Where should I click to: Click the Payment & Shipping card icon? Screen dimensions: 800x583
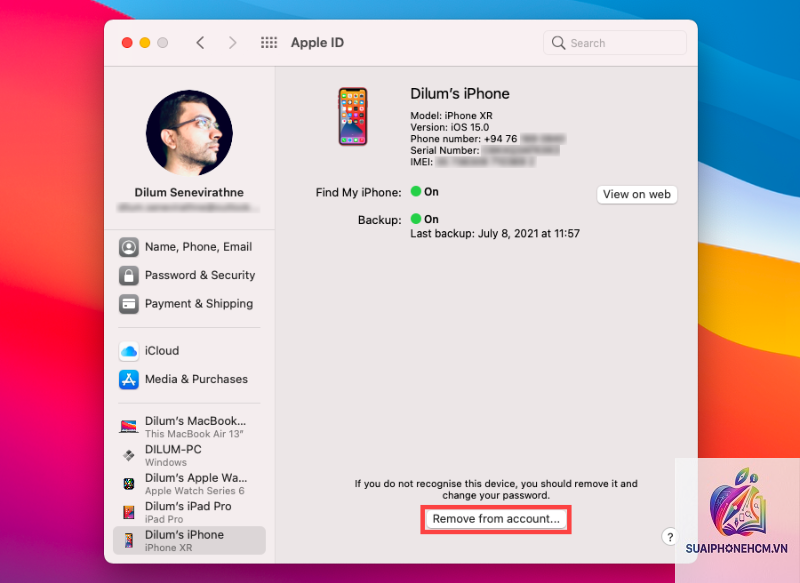[x=129, y=304]
